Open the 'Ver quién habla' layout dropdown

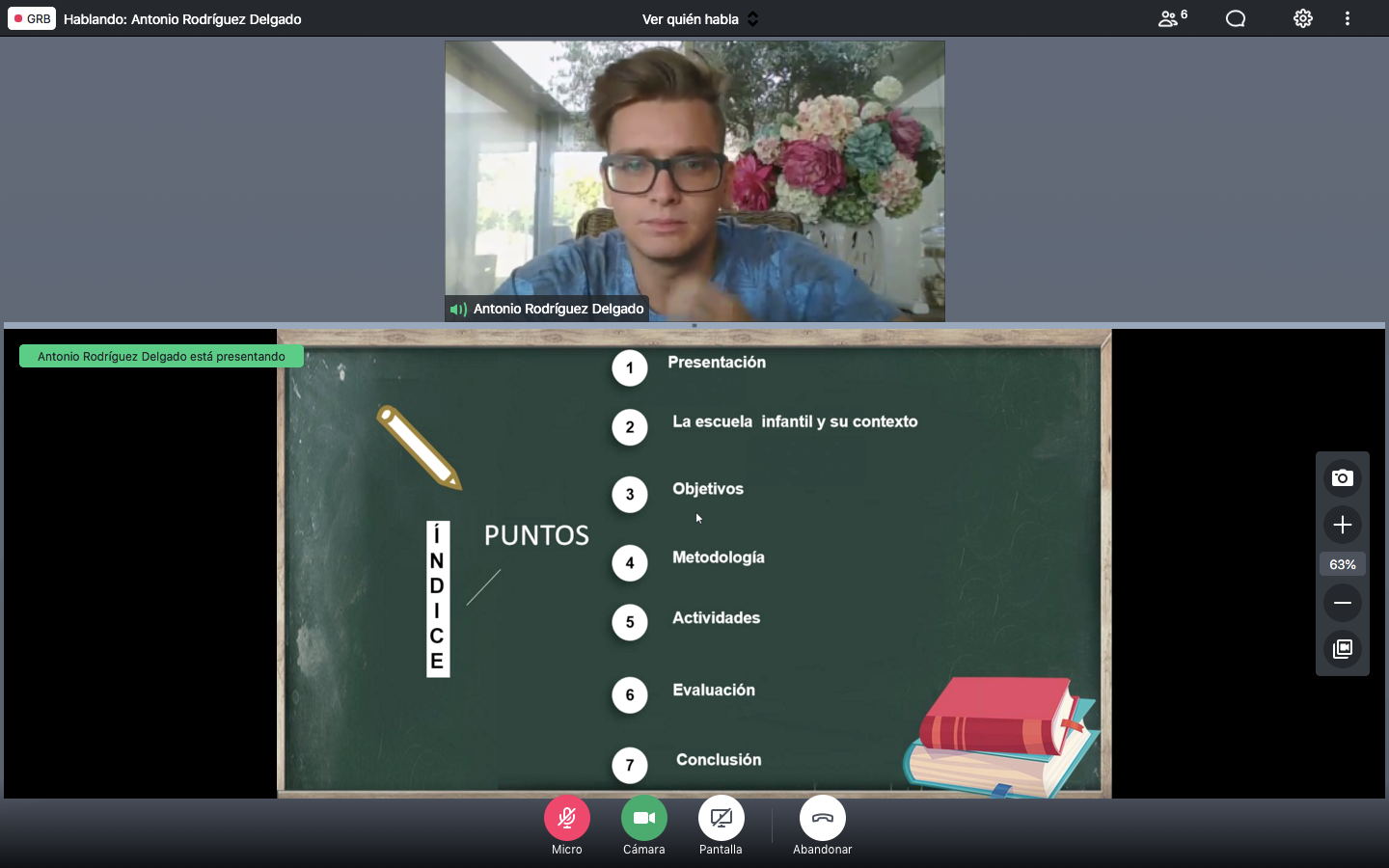coord(700,19)
